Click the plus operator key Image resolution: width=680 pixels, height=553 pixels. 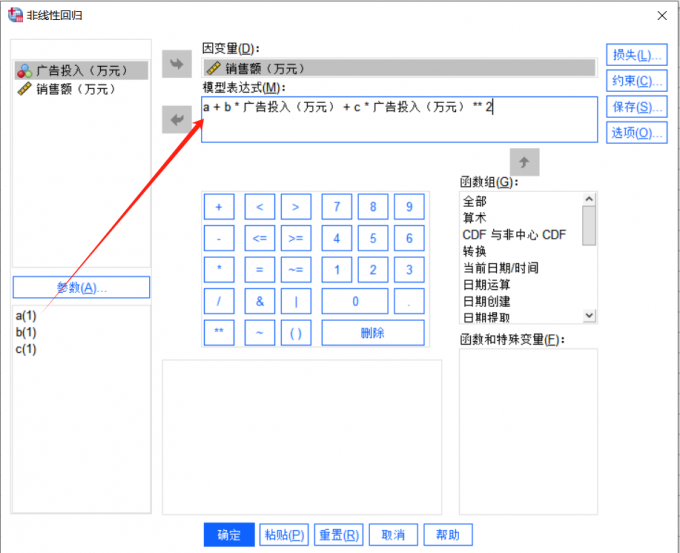[x=219, y=207]
